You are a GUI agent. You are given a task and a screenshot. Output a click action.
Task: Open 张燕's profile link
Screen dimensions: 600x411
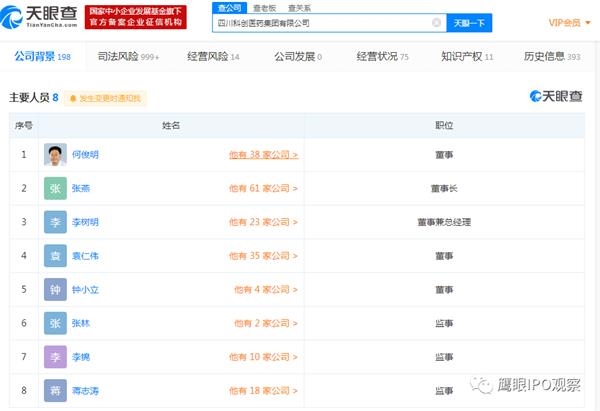(81, 188)
